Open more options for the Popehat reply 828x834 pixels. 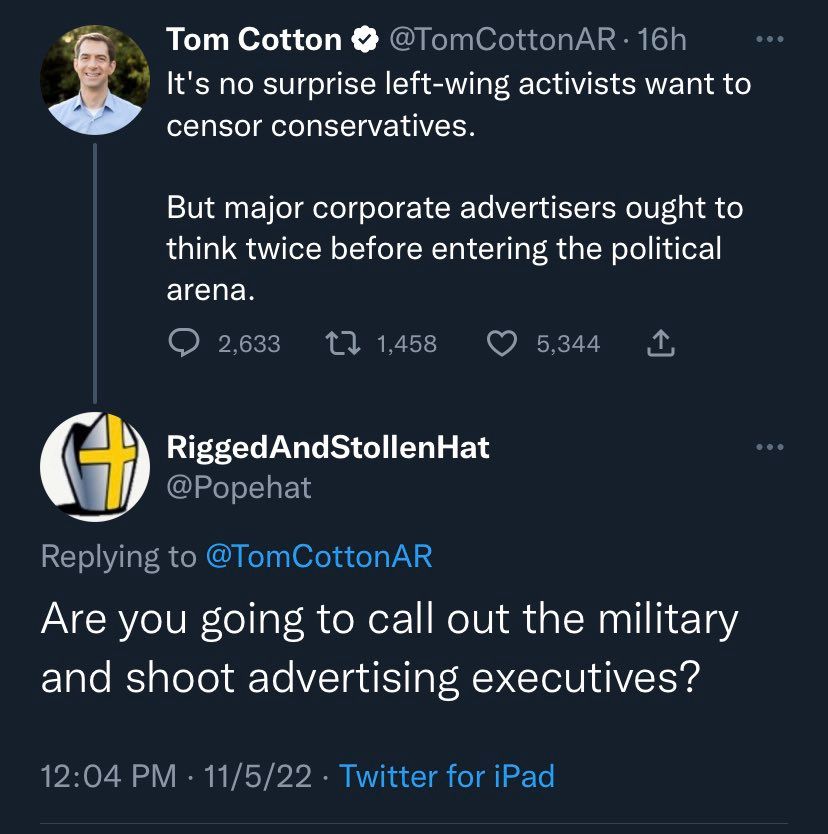point(767,447)
